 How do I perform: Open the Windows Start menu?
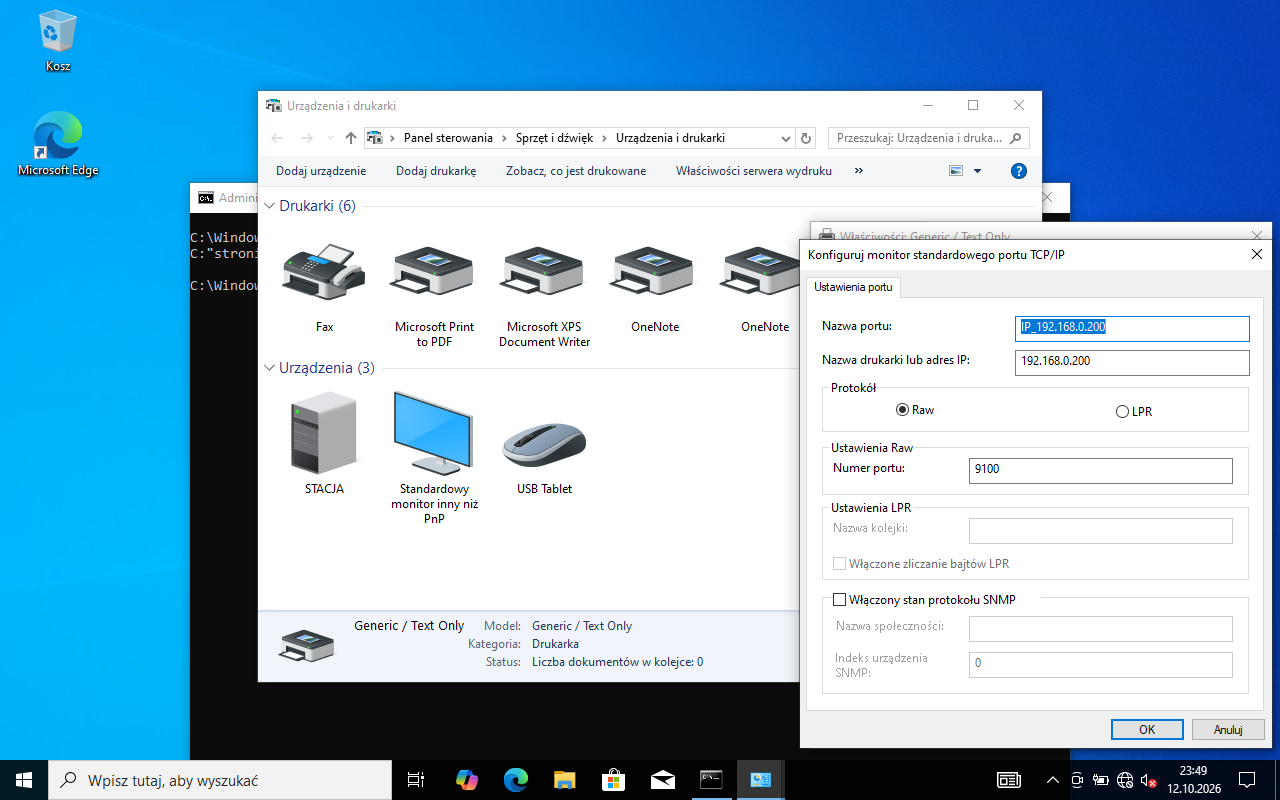pos(24,779)
